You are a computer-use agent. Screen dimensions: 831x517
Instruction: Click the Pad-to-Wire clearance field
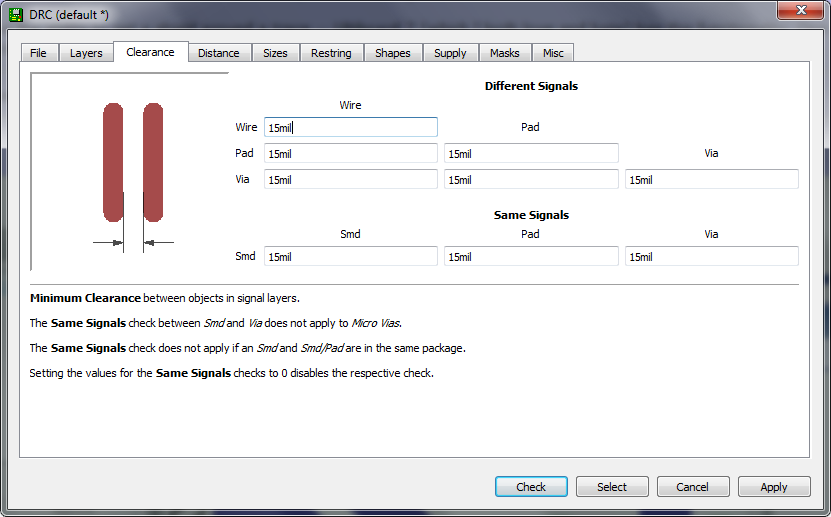pos(351,153)
